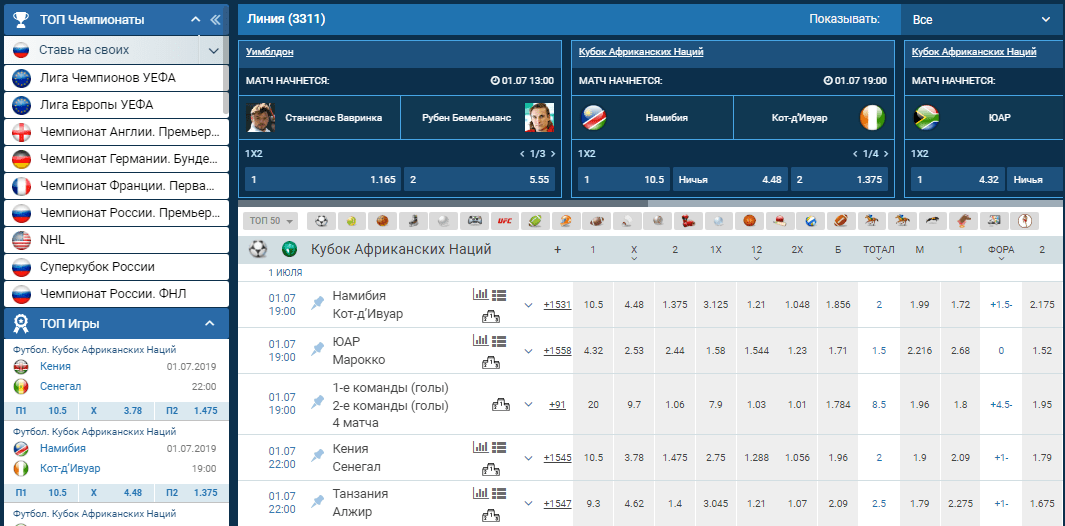This screenshot has width=1065, height=526.
Task: Open +91 more markets link
Action: 557,405
